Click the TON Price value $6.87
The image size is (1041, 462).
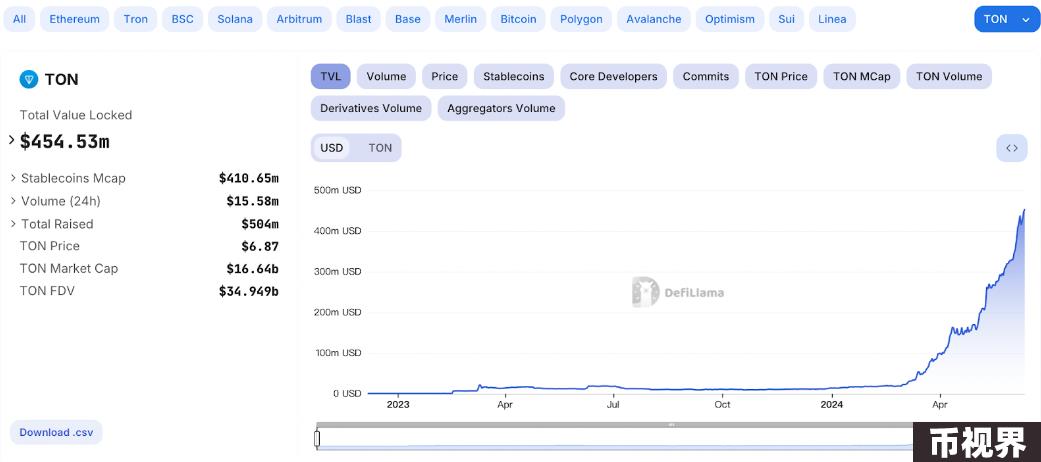coord(260,246)
